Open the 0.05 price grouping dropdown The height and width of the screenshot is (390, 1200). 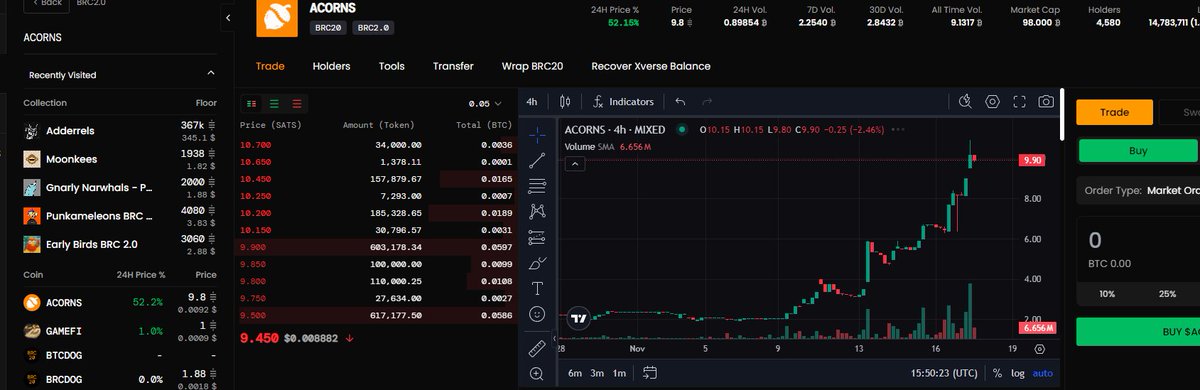[485, 103]
